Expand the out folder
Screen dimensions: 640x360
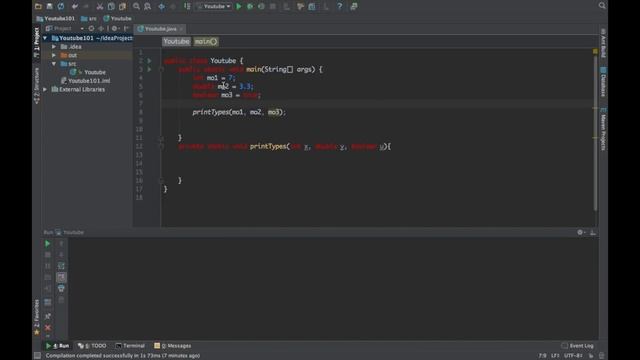click(54, 55)
